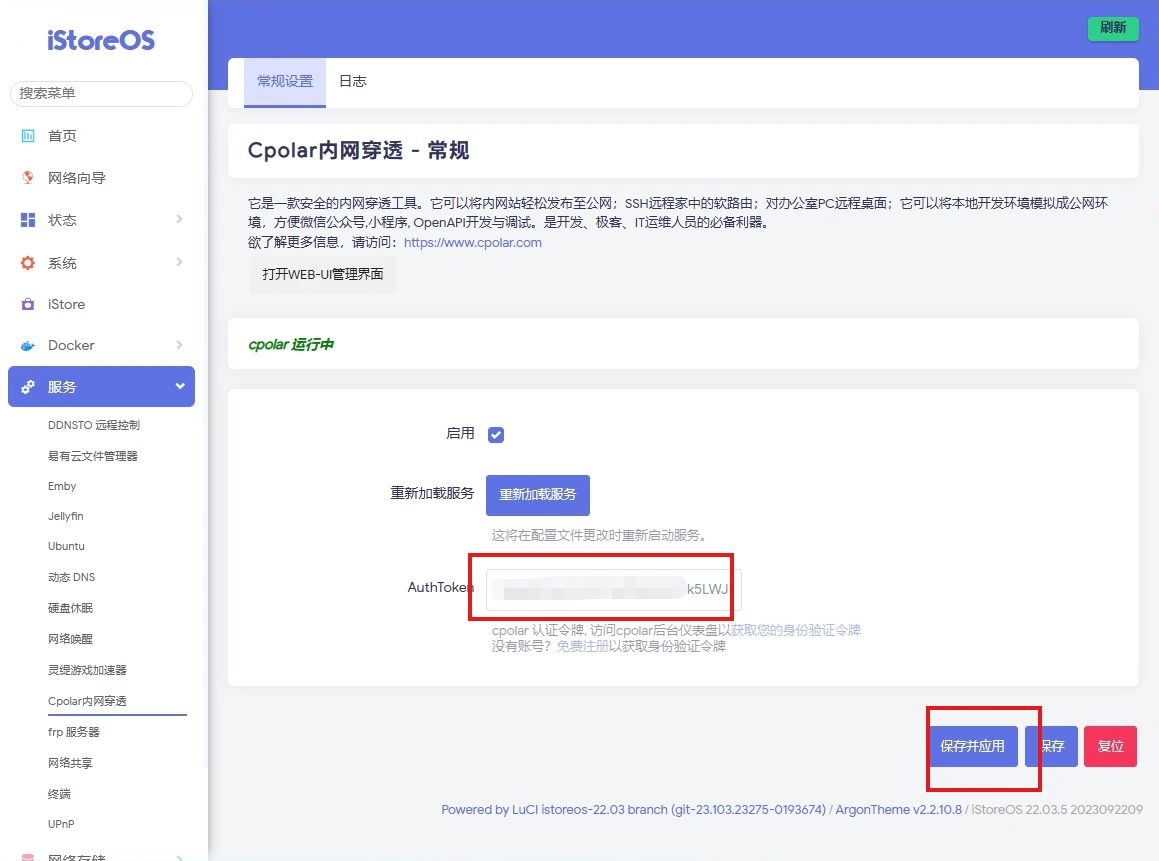This screenshot has width=1159, height=861.
Task: Click the Docker whale icon
Action: [x=28, y=346]
